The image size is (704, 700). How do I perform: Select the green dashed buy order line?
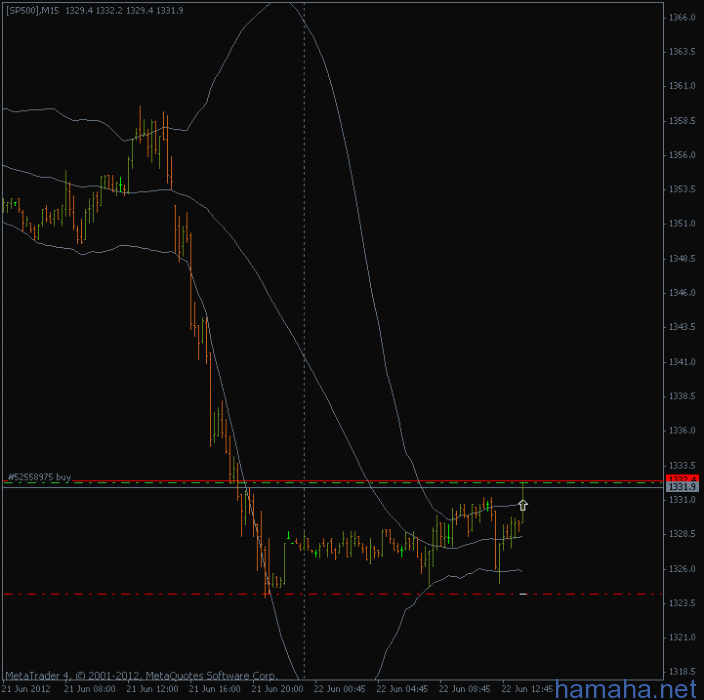coord(333,483)
